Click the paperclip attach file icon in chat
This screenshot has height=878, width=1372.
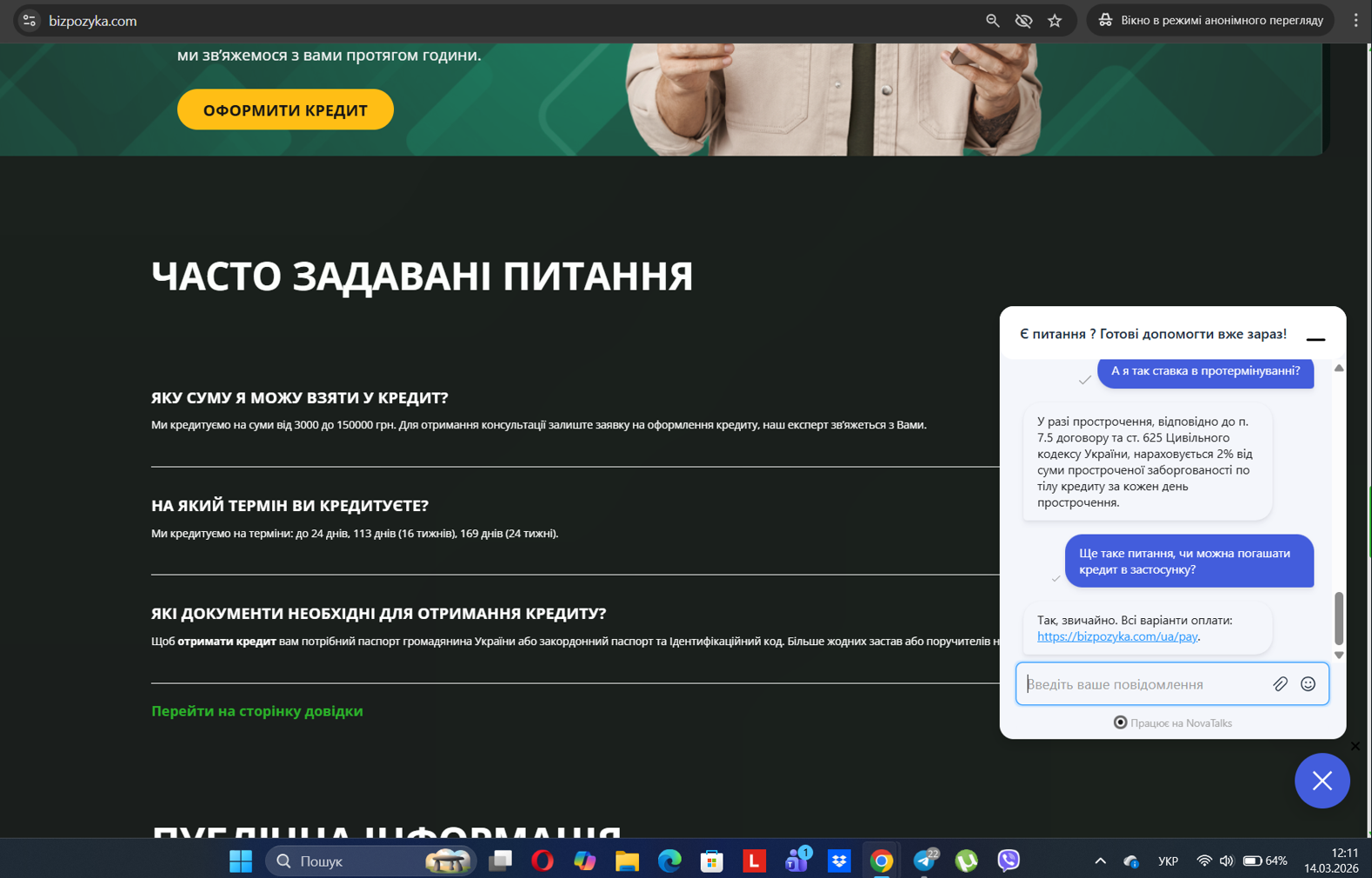pos(1280,684)
